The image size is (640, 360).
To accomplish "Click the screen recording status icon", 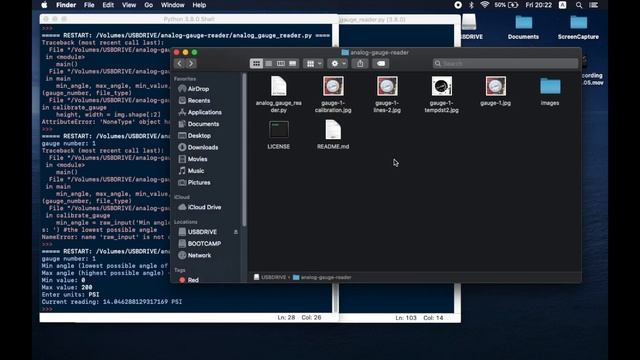I will (x=458, y=5).
